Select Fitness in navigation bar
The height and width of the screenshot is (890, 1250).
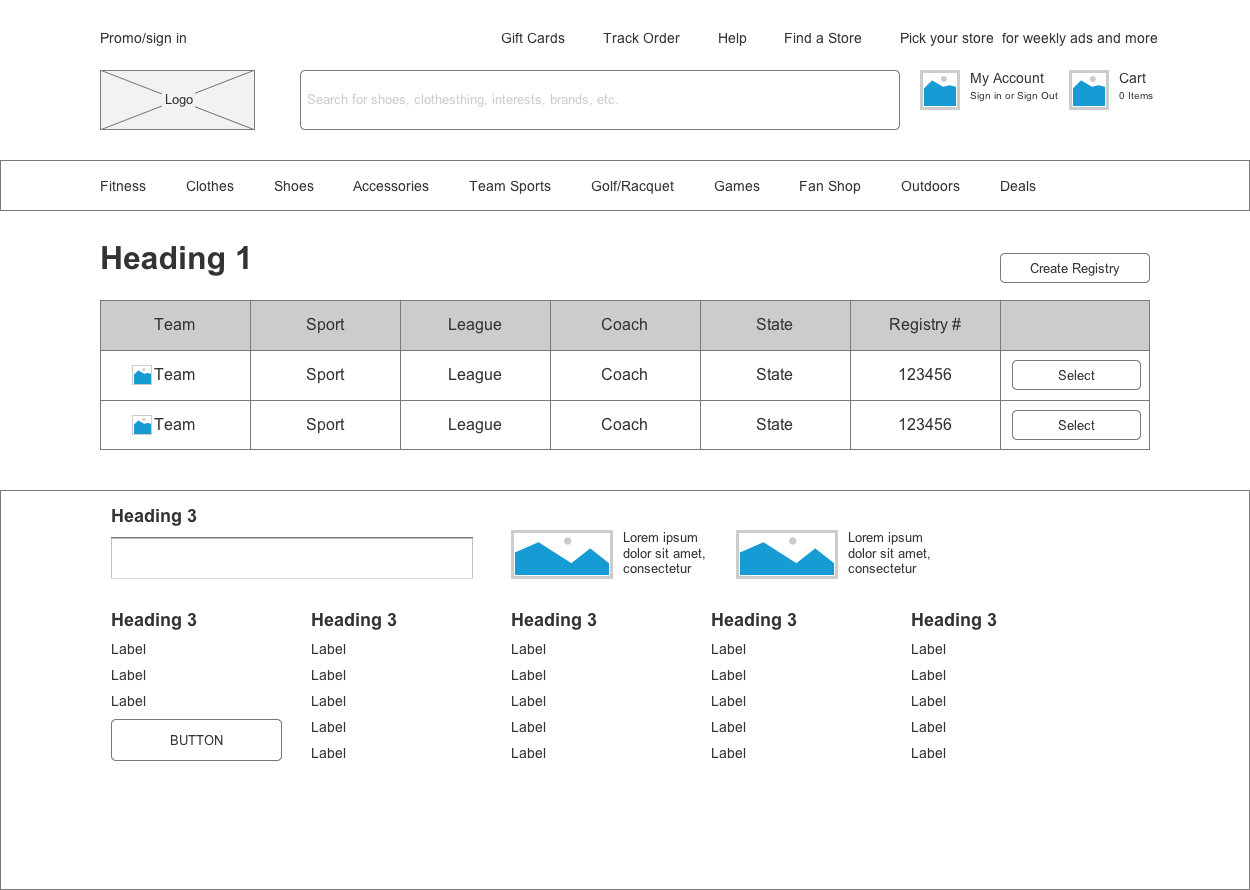pos(123,186)
